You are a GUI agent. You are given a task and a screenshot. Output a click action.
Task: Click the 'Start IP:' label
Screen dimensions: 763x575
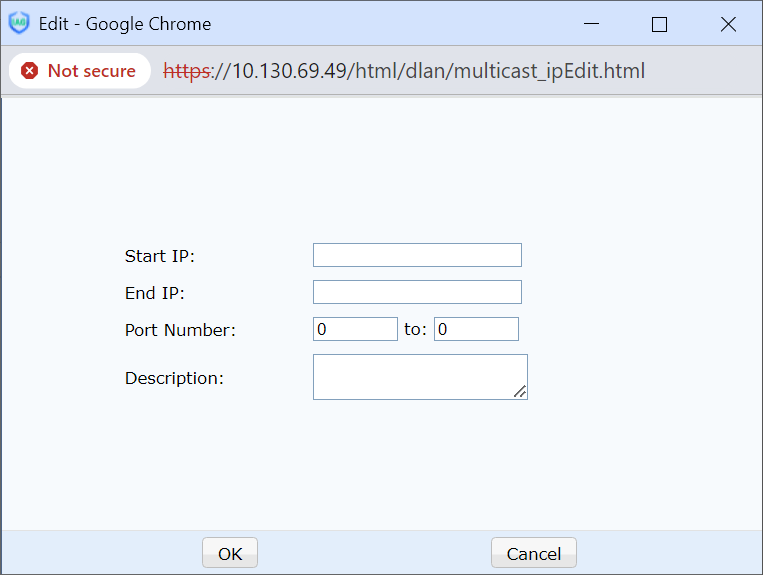click(159, 256)
